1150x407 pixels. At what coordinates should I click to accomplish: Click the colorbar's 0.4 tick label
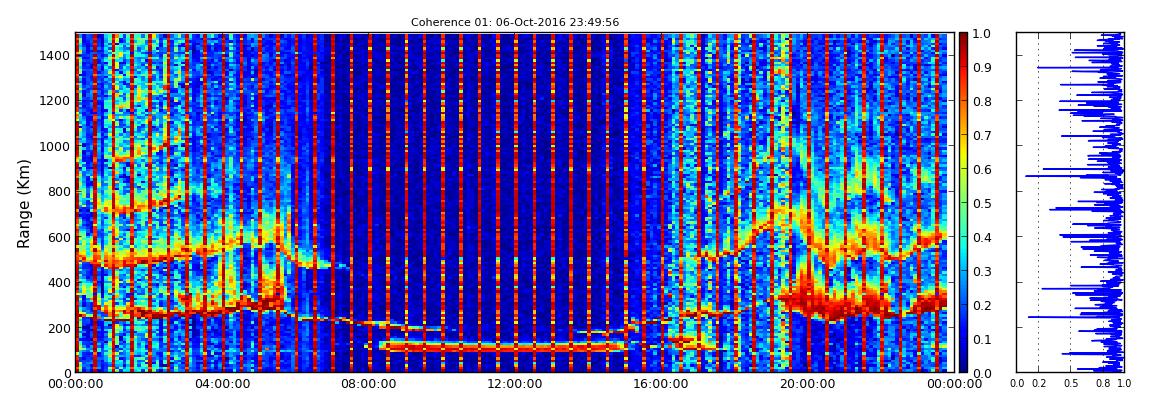tap(983, 238)
